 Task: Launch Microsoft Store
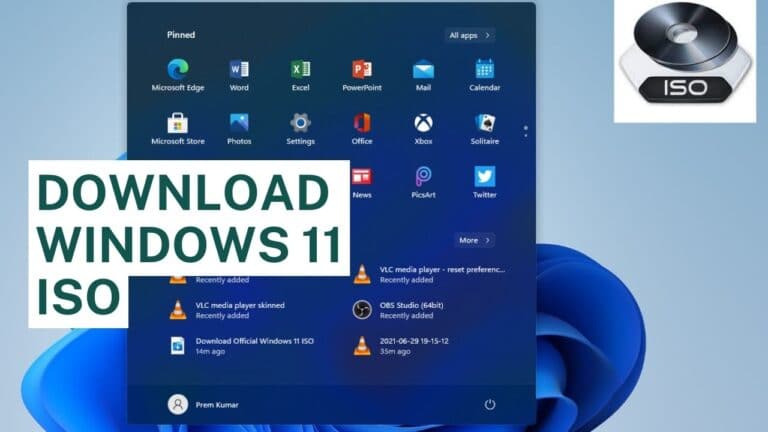(x=178, y=128)
